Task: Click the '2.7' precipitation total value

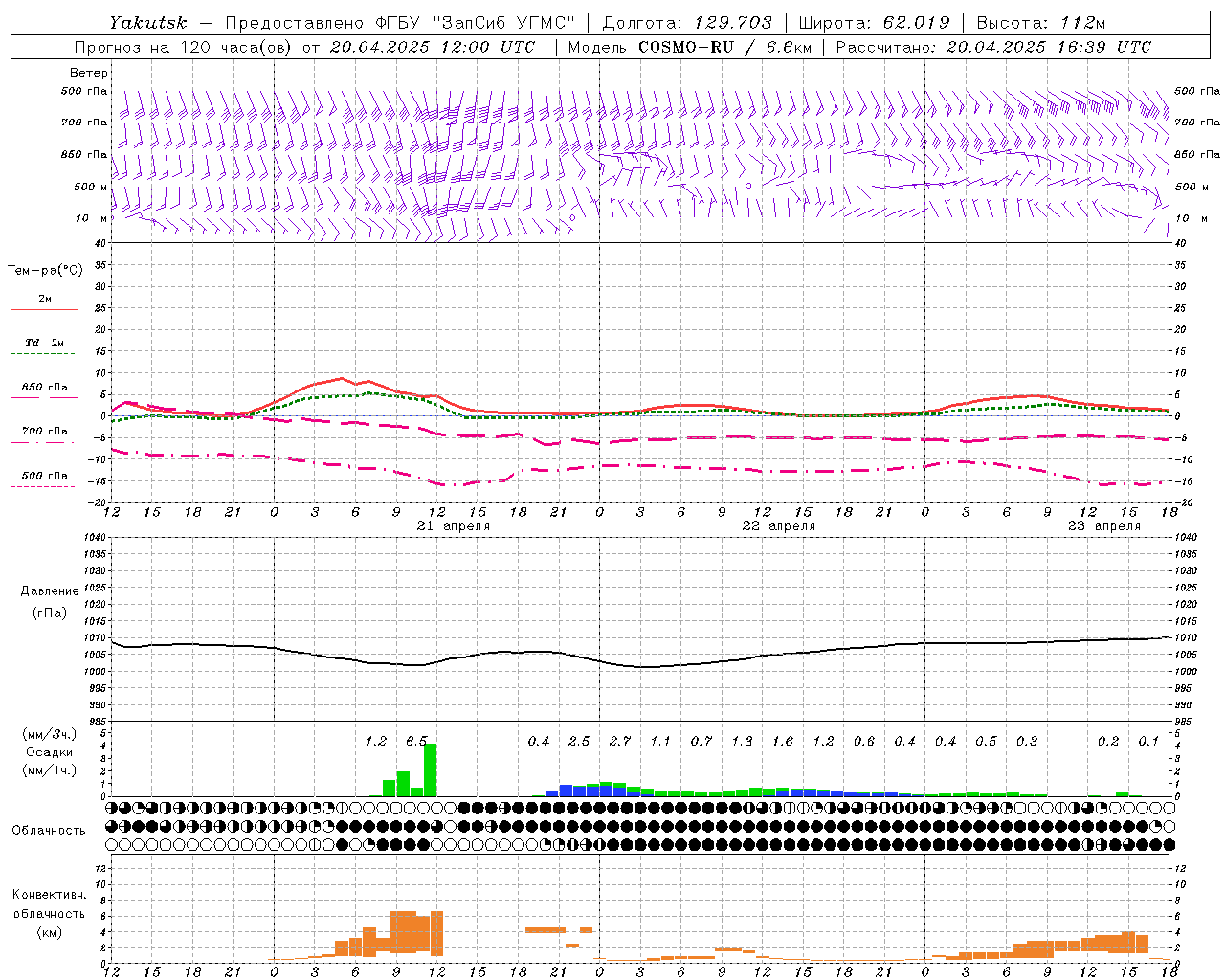Action: [620, 742]
